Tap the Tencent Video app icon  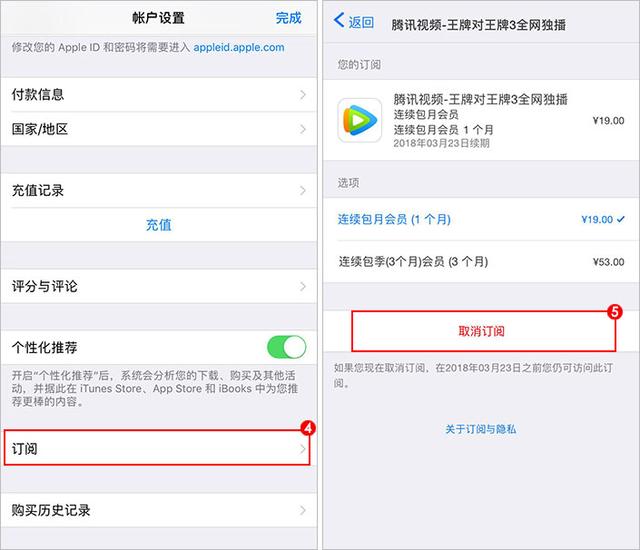click(360, 120)
